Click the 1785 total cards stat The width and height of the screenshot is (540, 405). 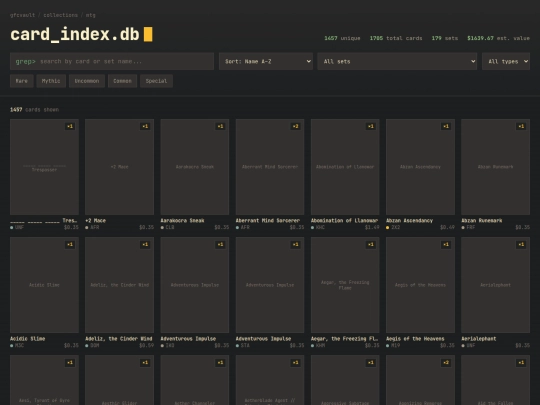click(396, 38)
